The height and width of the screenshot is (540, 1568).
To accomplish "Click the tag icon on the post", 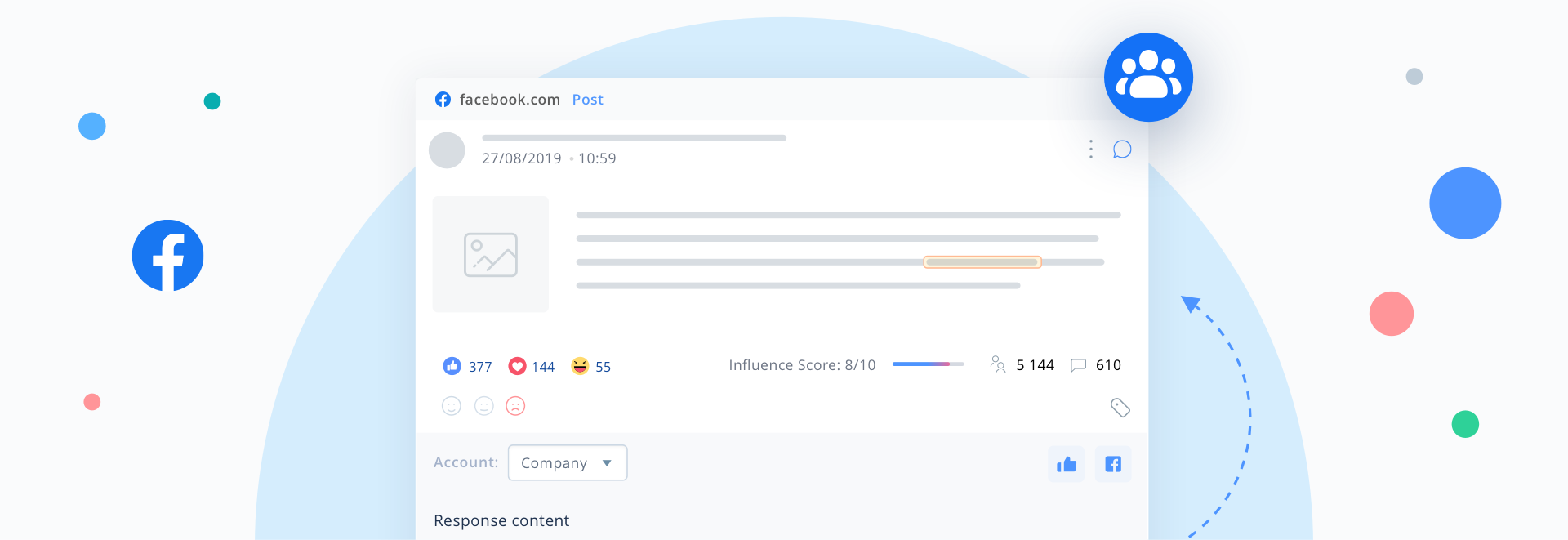I will point(1120,408).
